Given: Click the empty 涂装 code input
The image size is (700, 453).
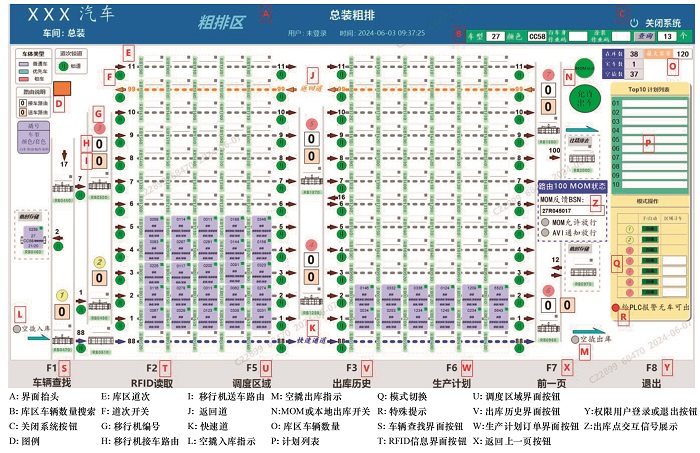Looking at the screenshot, I should pos(621,36).
